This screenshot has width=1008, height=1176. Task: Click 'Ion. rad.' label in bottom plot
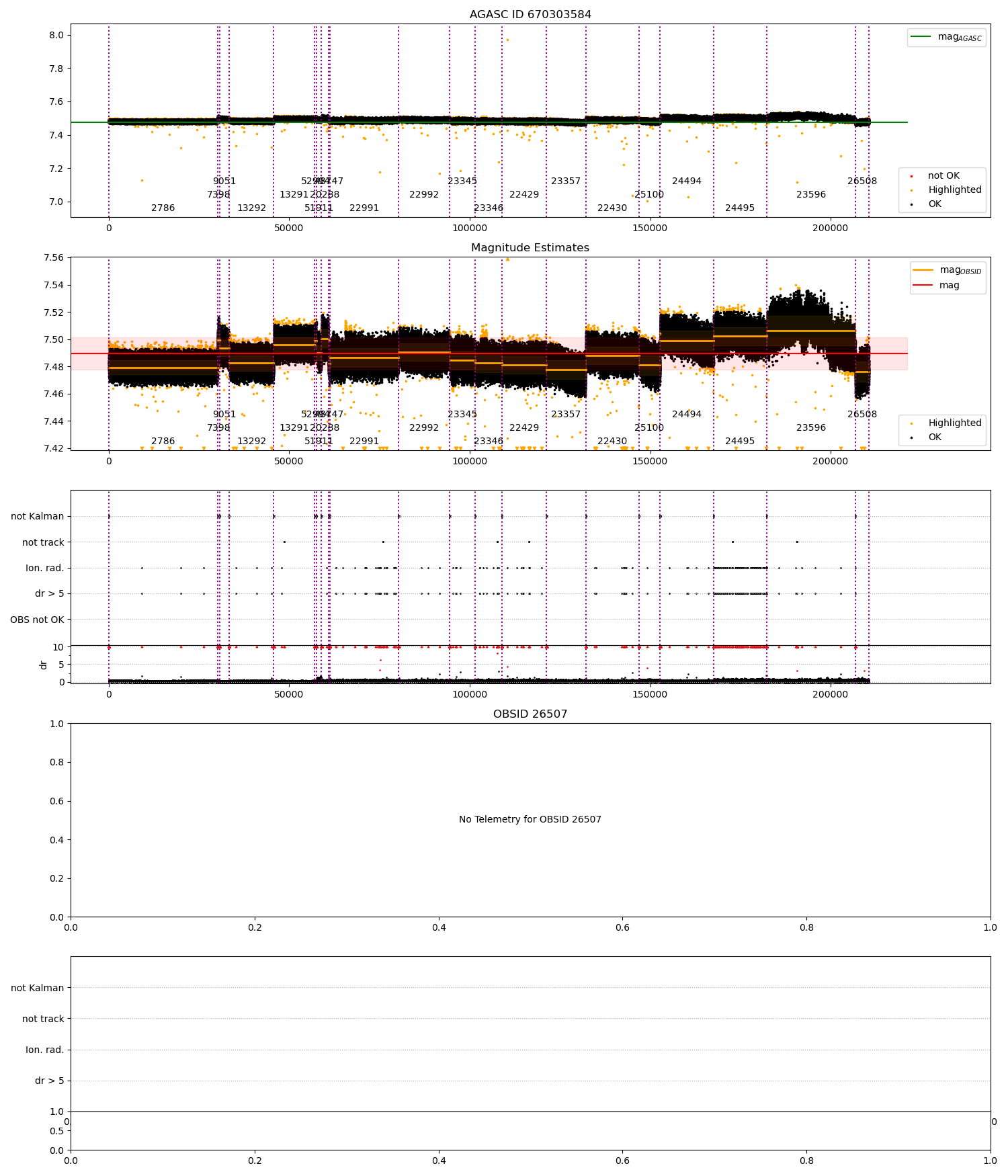(x=45, y=1050)
